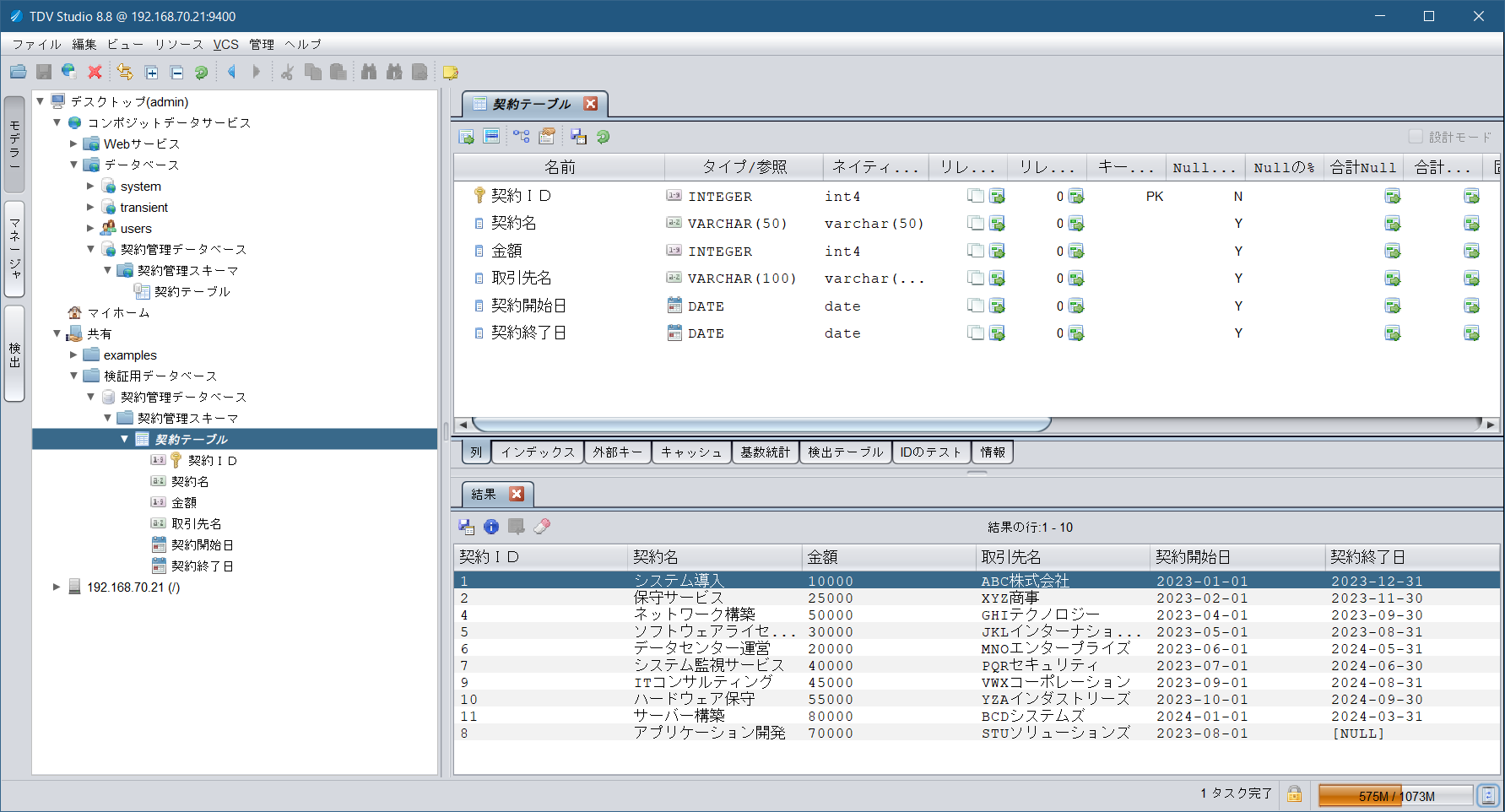Click the first binoculars search icon
Image resolution: width=1505 pixels, height=812 pixels.
[369, 73]
